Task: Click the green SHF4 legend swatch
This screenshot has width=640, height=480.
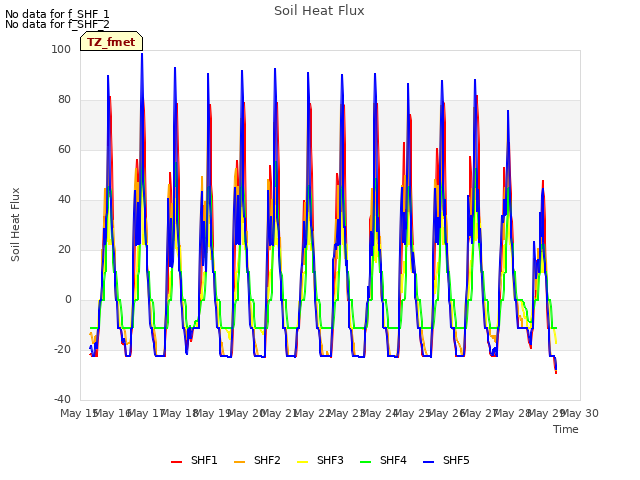Action: coord(366,462)
